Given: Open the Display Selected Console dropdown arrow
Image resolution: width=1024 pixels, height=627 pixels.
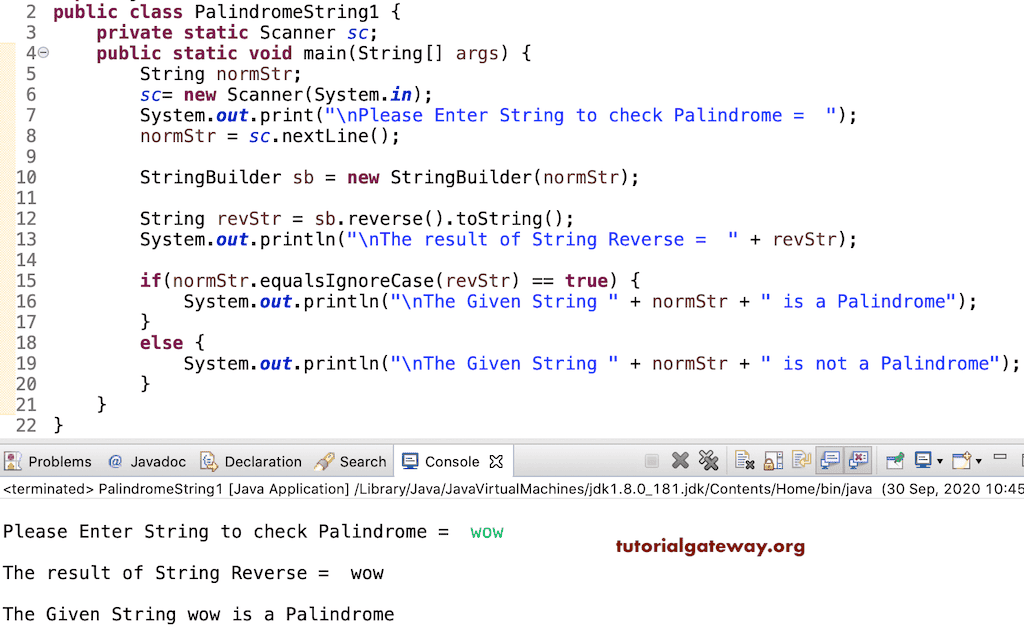Looking at the screenshot, I should 938,460.
